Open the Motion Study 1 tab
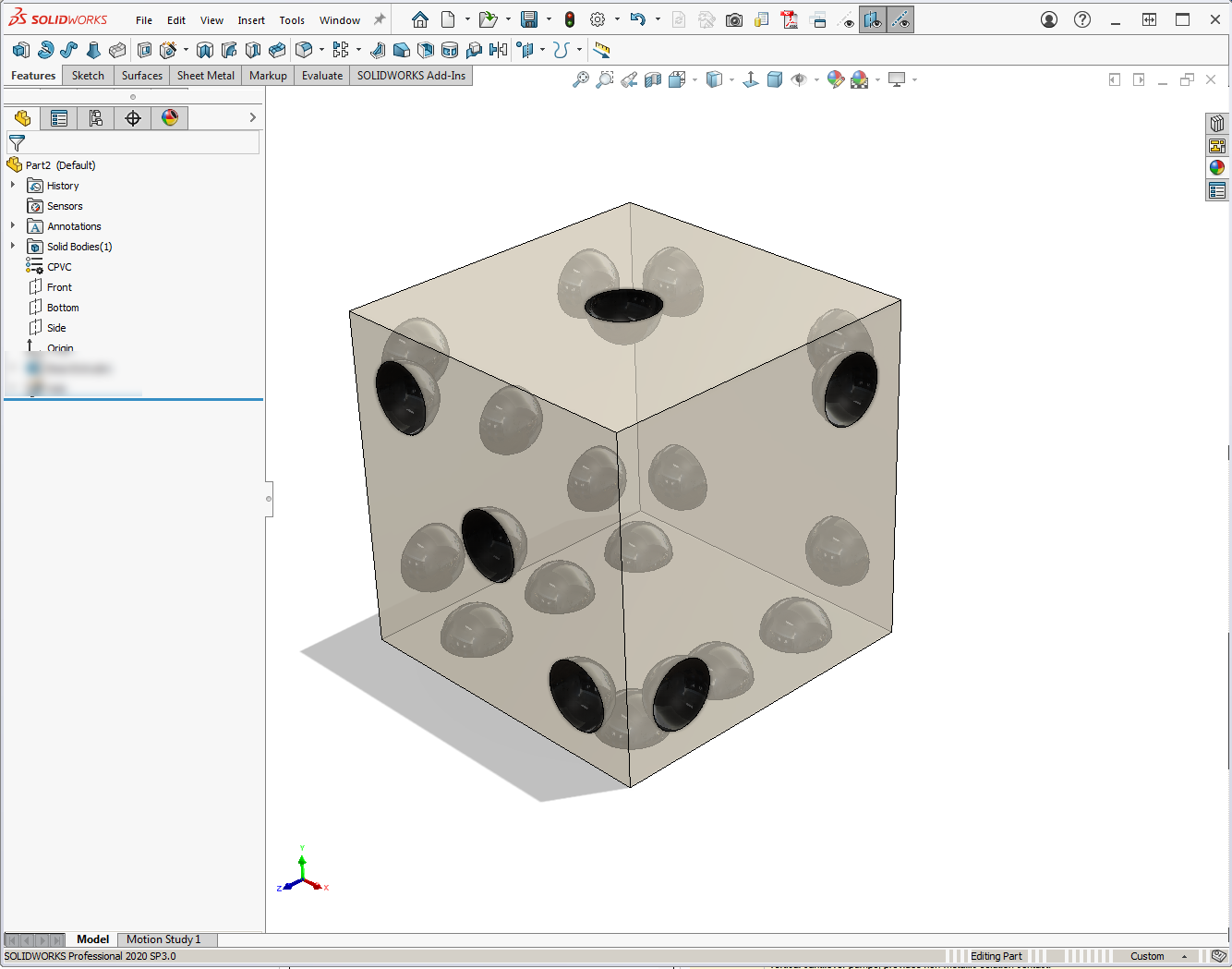1232x969 pixels. pos(166,939)
